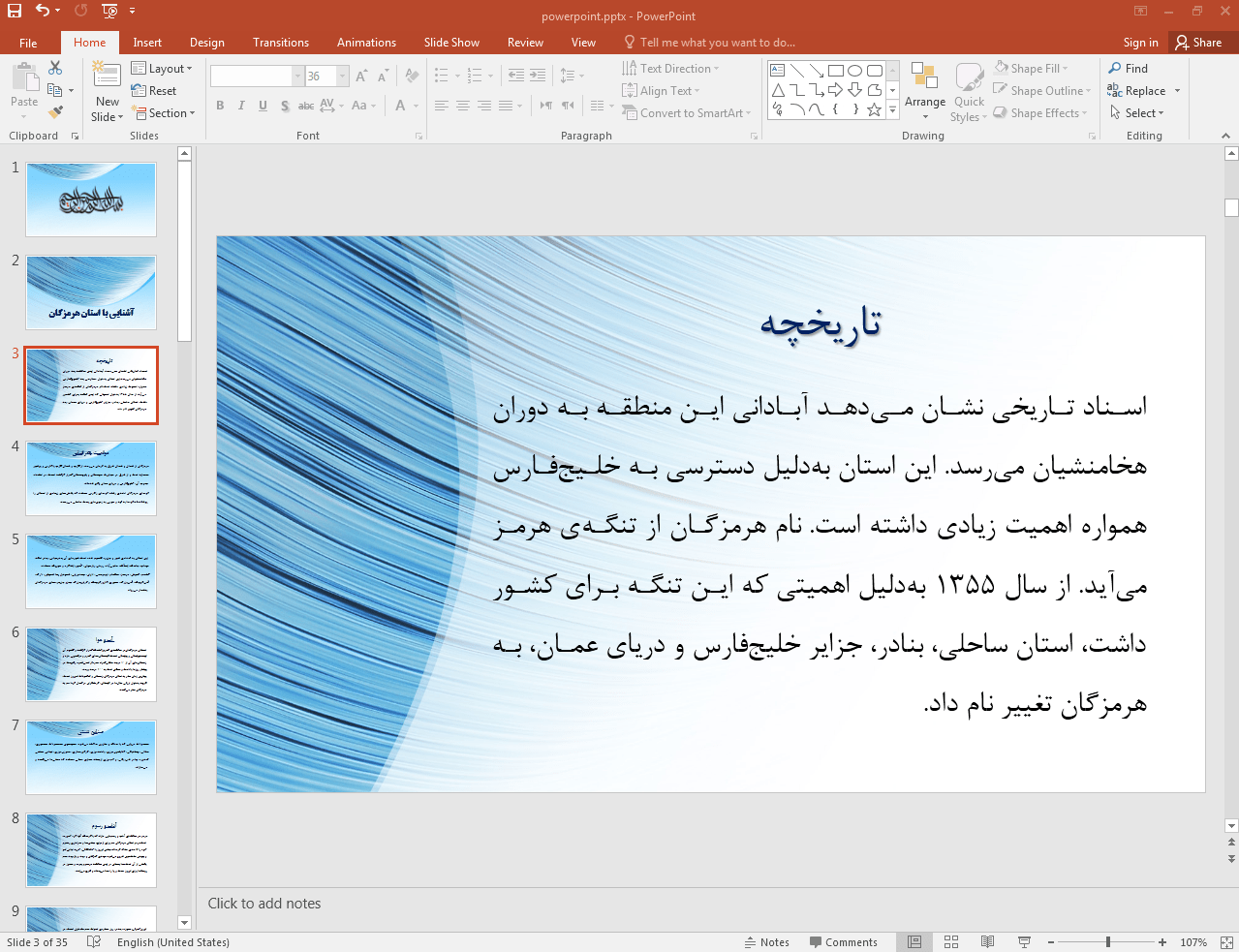The image size is (1239, 952).
Task: Click the Share button
Action: pyautogui.click(x=1198, y=43)
